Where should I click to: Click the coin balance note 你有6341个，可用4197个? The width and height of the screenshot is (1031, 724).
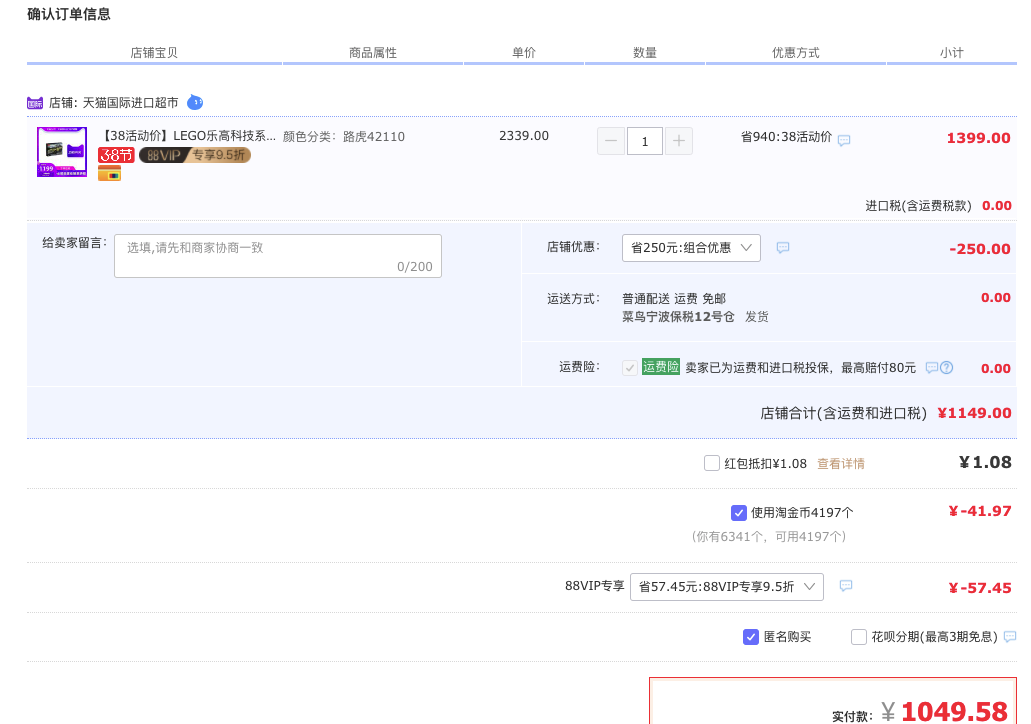coord(768,537)
